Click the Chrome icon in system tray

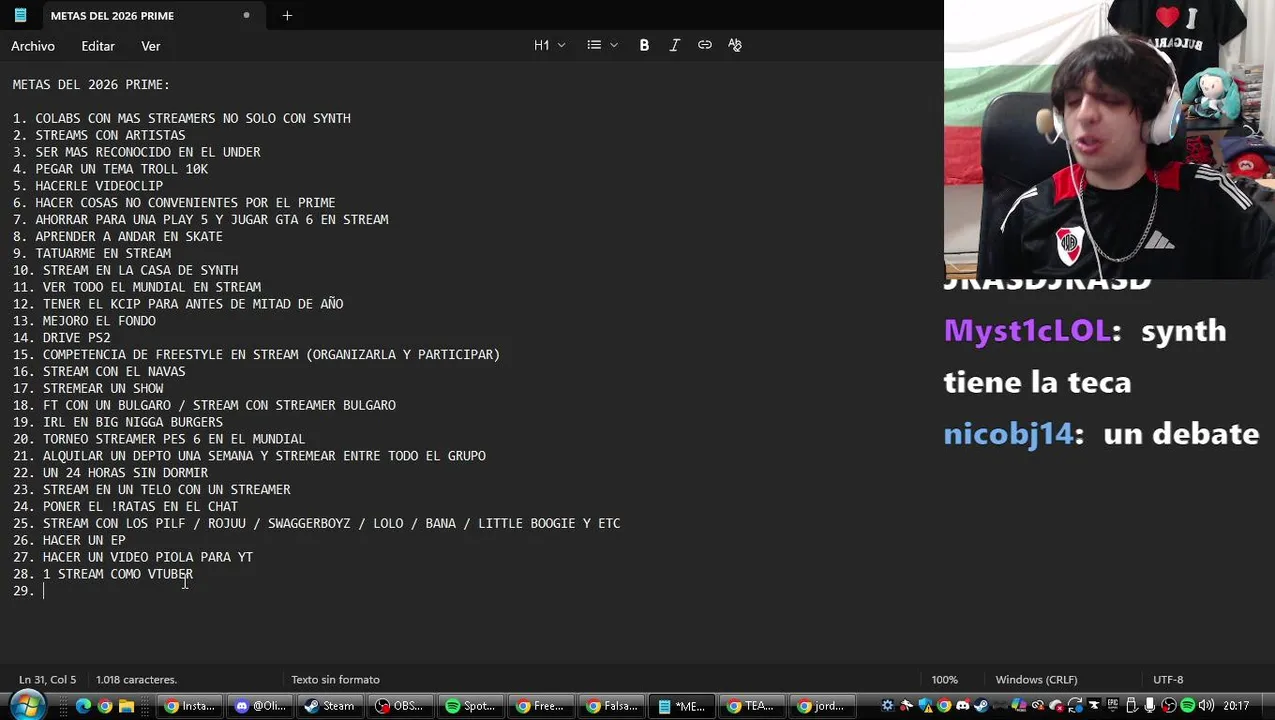(x=944, y=705)
